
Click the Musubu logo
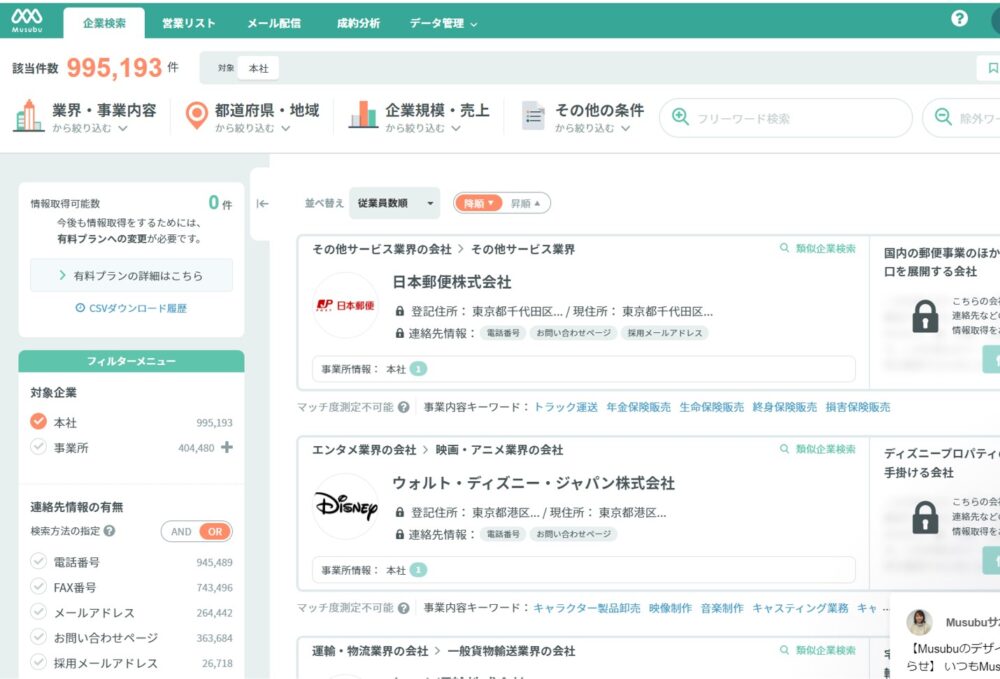(x=27, y=20)
